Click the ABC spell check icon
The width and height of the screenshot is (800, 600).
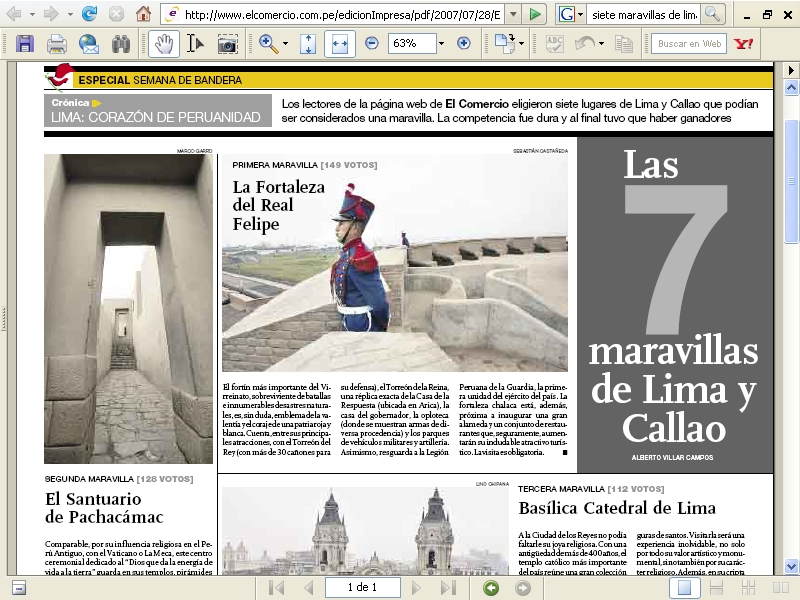click(554, 44)
